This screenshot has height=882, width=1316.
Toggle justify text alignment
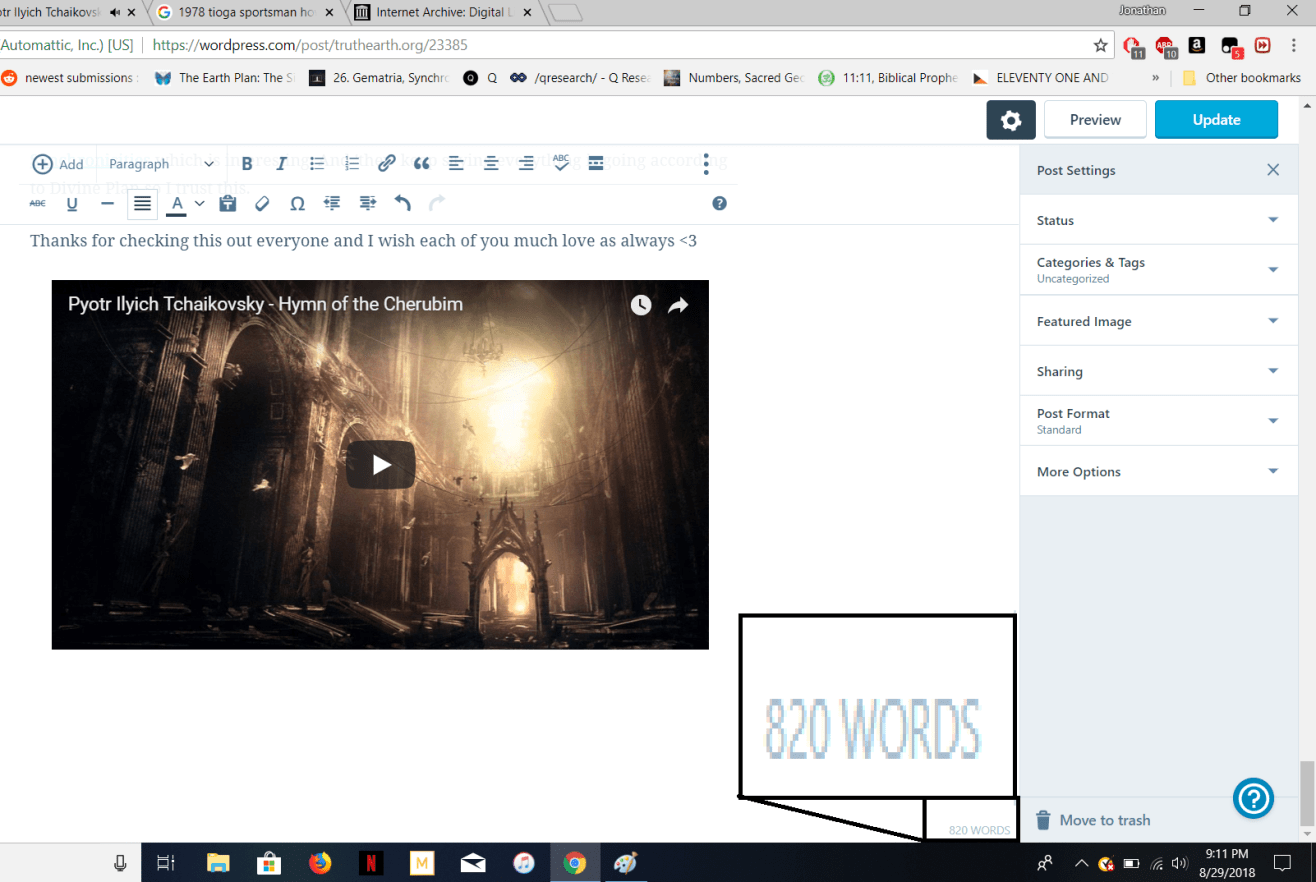click(x=143, y=204)
